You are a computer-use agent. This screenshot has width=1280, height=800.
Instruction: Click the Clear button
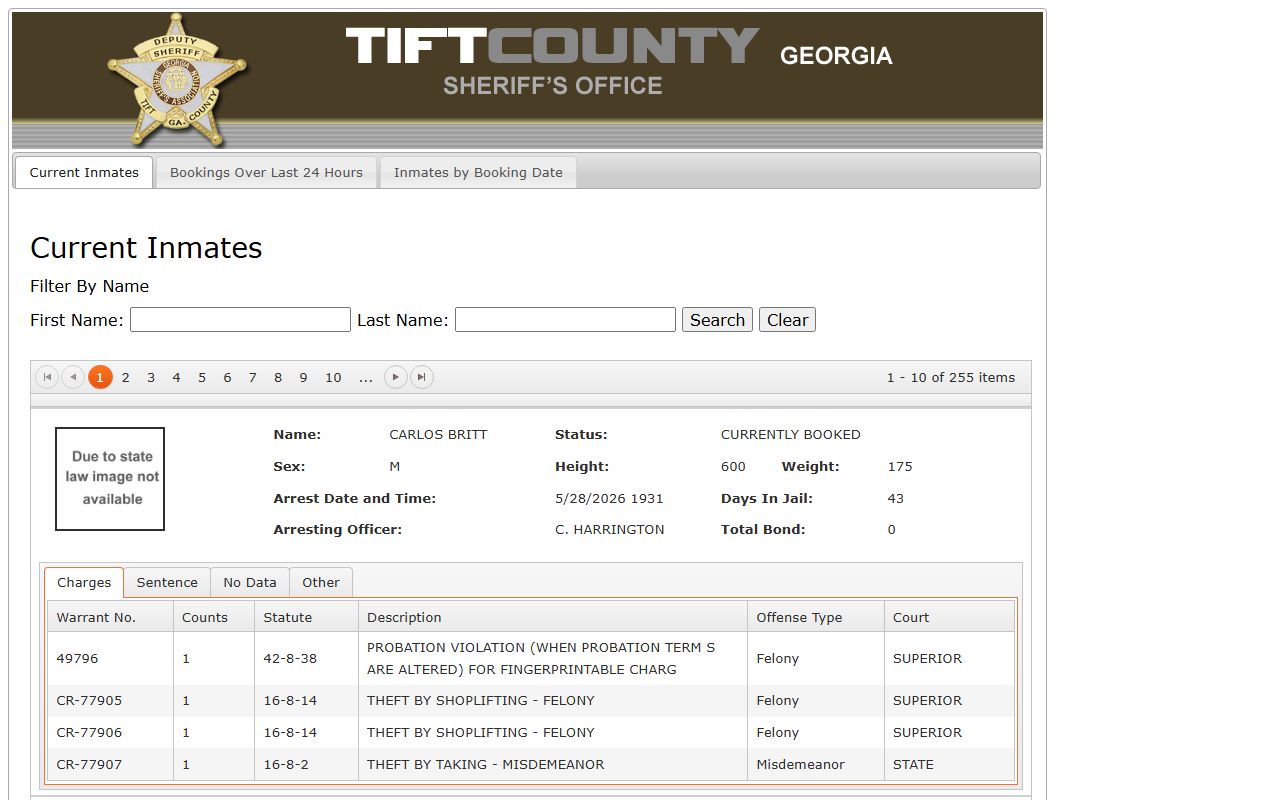coord(787,320)
